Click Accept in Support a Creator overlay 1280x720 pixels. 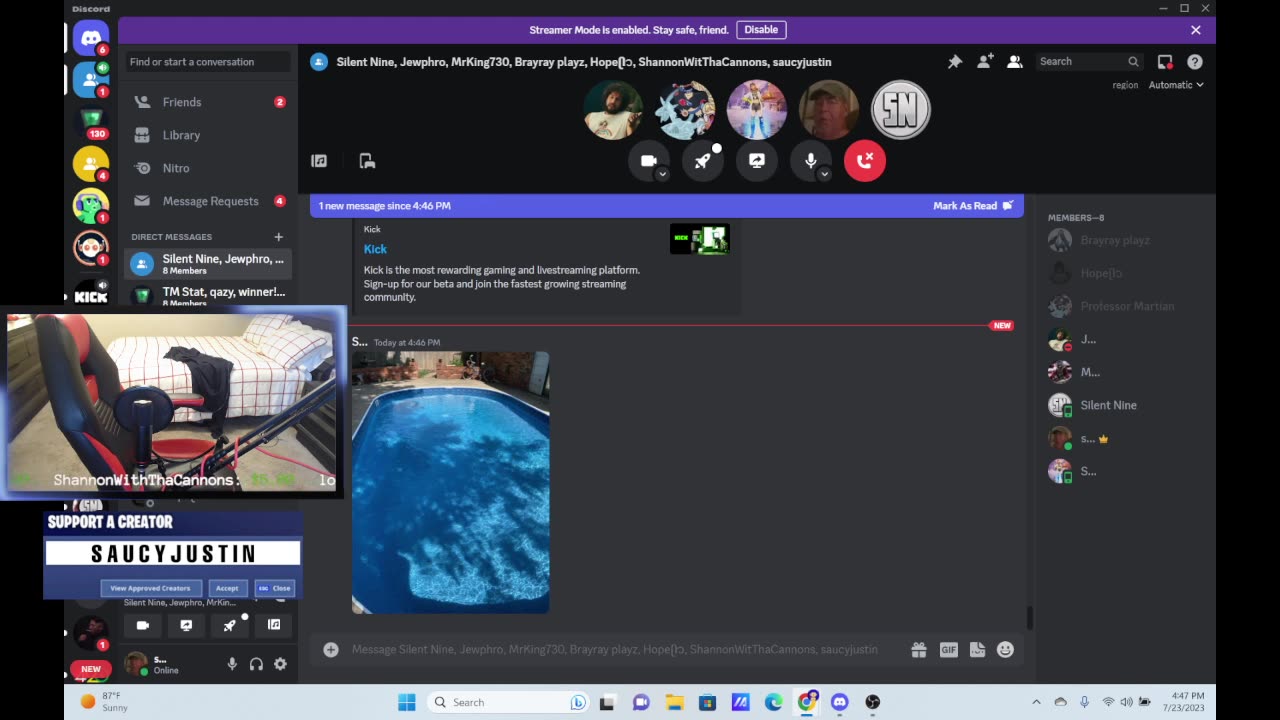pos(227,588)
